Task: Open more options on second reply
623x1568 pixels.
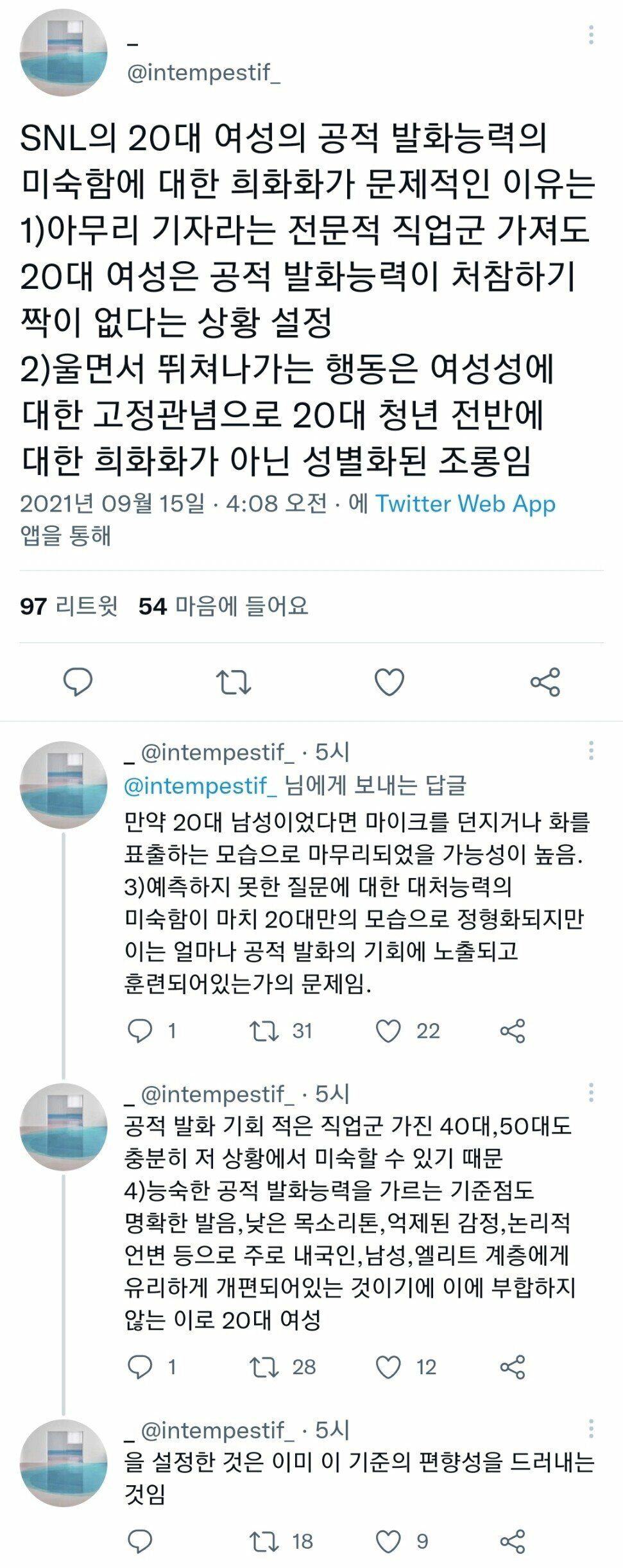Action: tap(591, 1092)
